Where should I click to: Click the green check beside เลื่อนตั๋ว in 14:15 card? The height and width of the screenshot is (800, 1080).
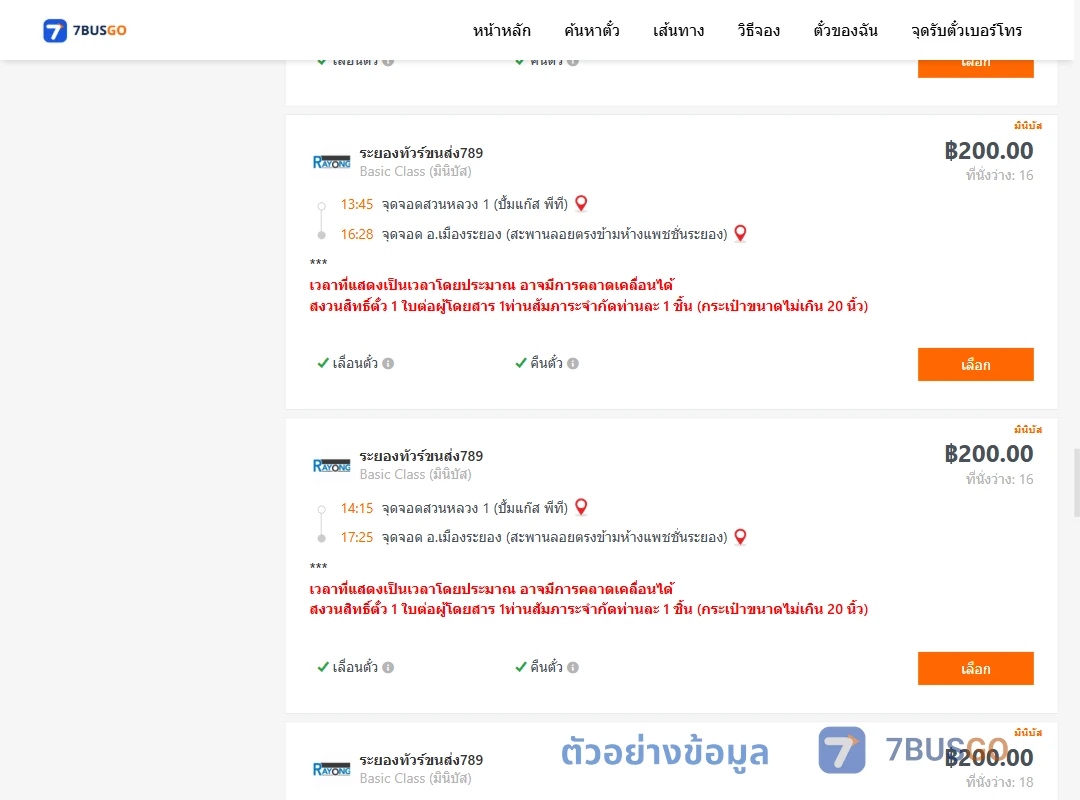(322, 667)
